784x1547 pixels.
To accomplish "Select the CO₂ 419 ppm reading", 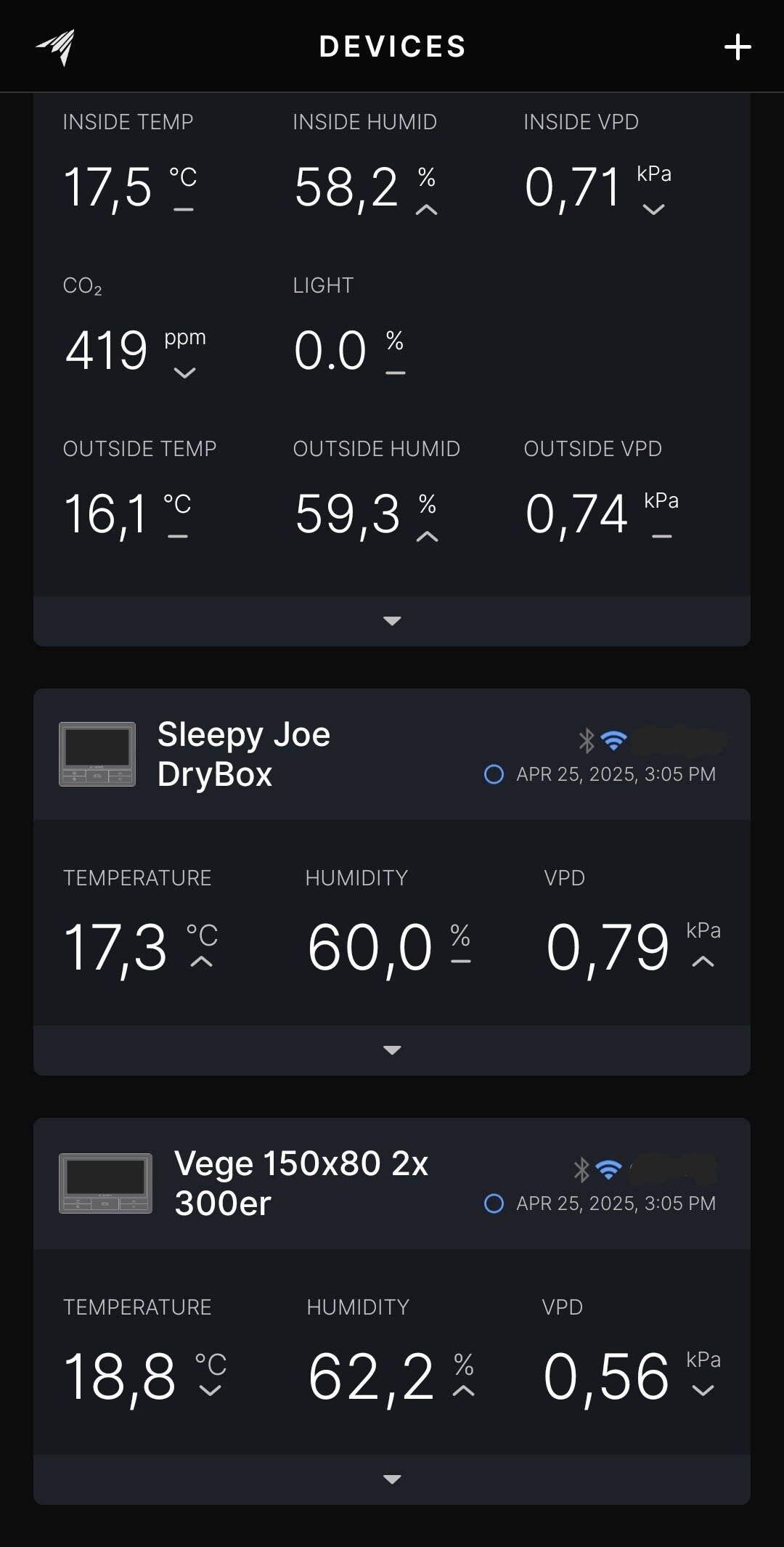I will click(x=107, y=351).
